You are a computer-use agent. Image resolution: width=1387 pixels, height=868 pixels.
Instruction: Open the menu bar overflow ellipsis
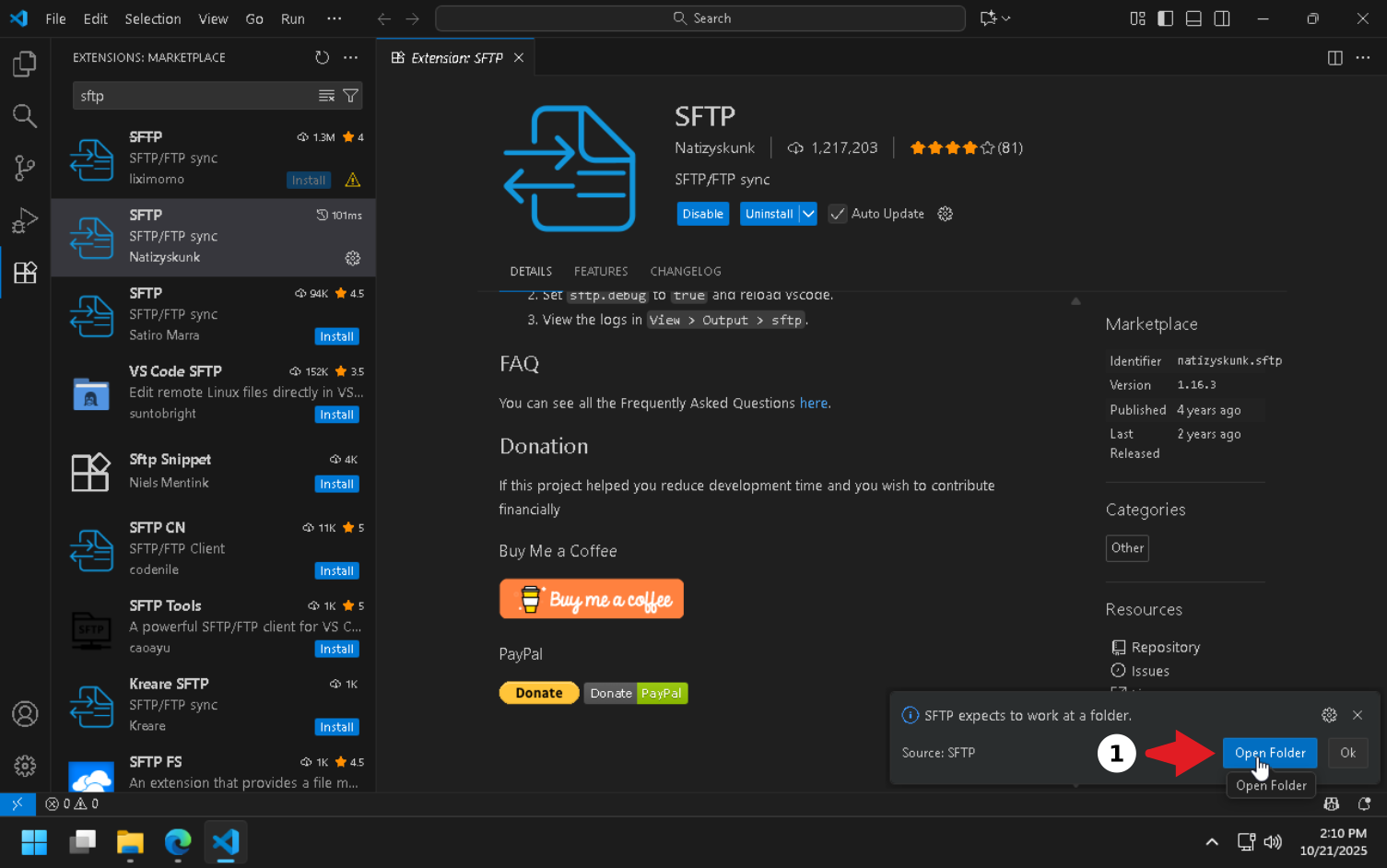(x=335, y=18)
